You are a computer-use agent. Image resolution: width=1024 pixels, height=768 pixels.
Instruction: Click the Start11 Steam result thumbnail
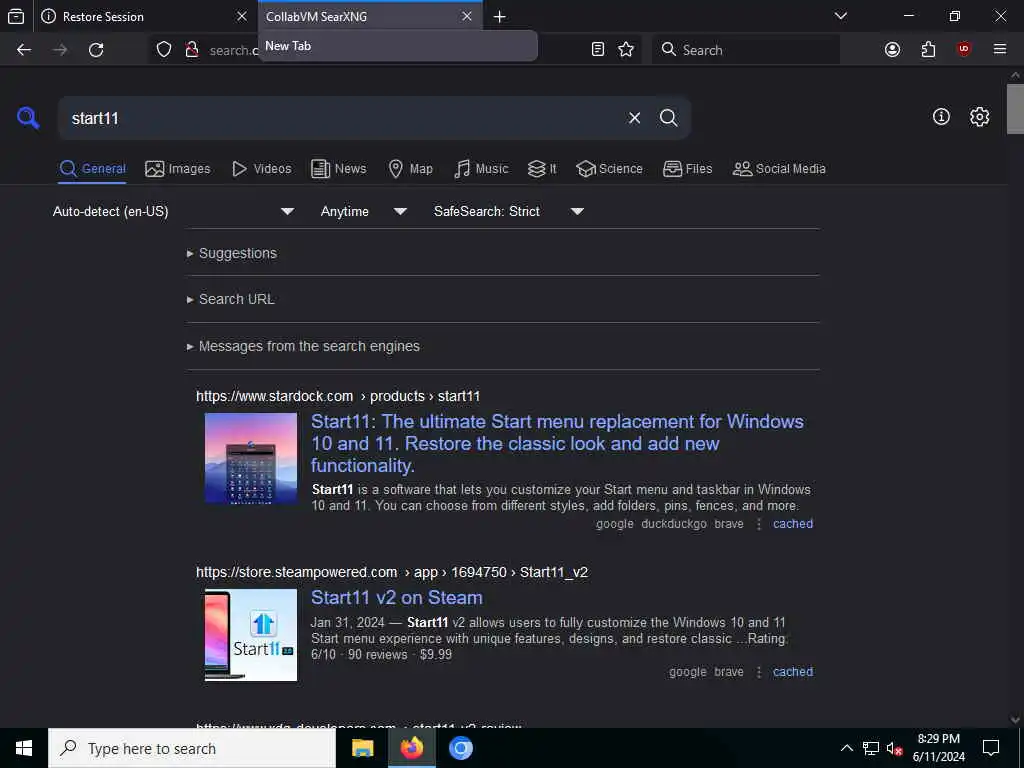click(251, 635)
